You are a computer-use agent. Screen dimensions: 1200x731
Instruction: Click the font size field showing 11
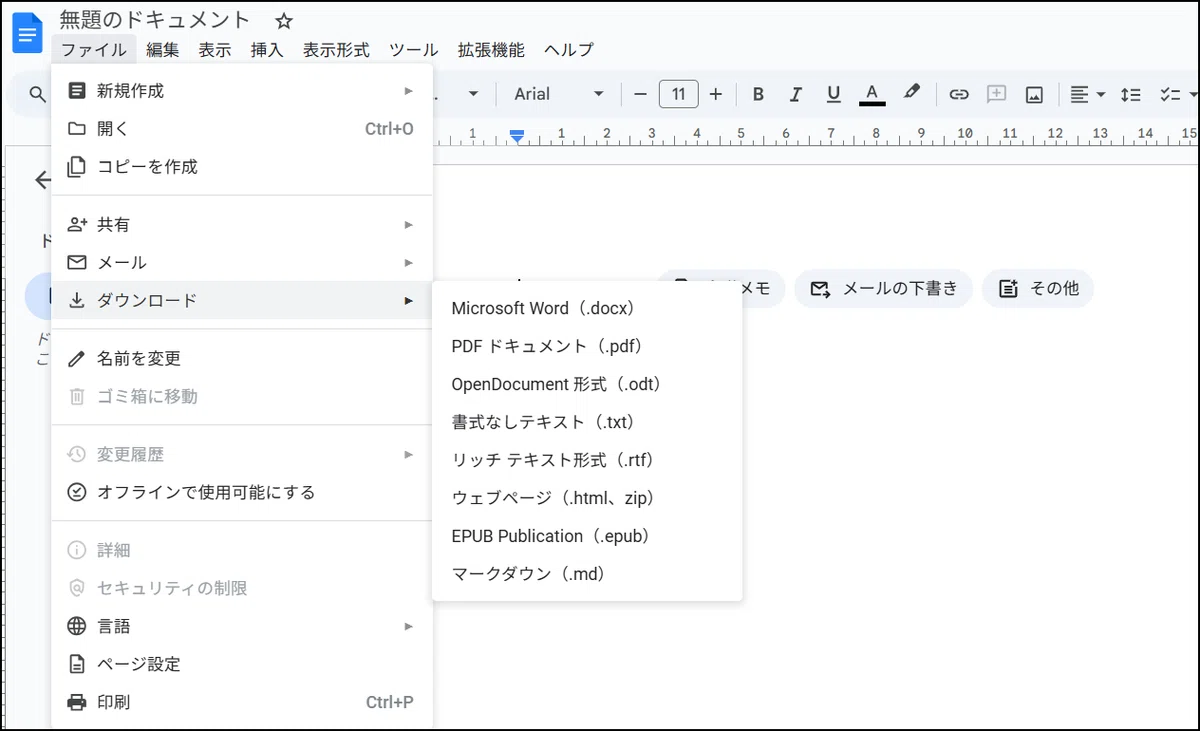coord(678,94)
